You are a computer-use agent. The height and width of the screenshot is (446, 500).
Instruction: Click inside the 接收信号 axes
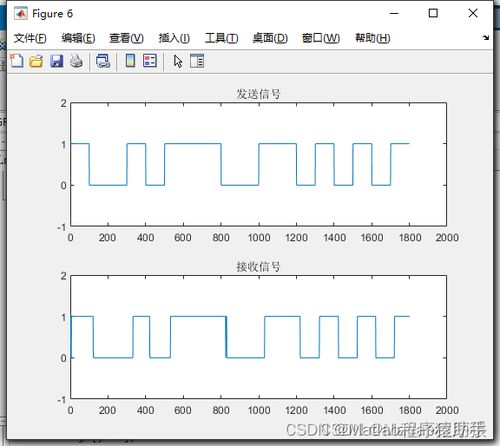click(258, 337)
